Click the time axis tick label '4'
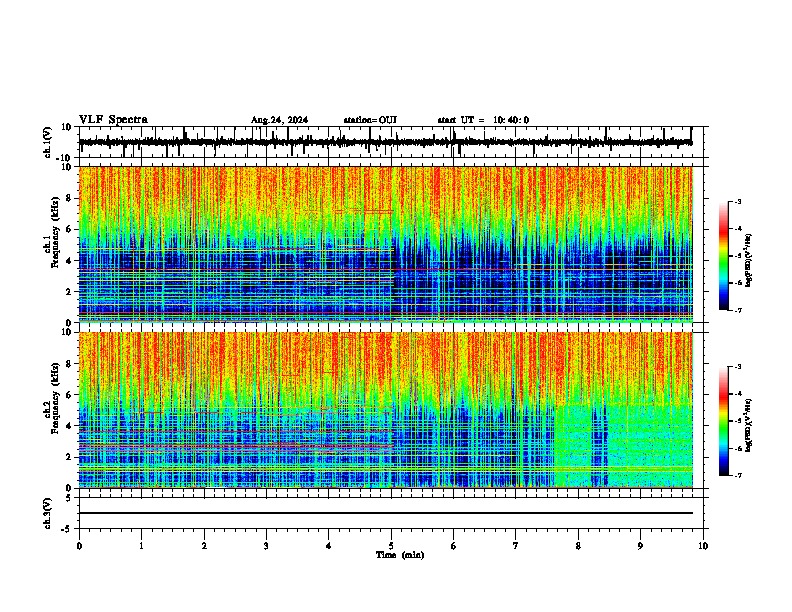 click(329, 546)
